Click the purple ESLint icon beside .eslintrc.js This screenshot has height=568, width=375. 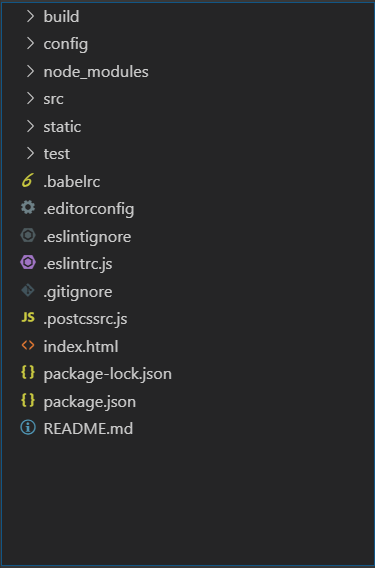pos(28,262)
